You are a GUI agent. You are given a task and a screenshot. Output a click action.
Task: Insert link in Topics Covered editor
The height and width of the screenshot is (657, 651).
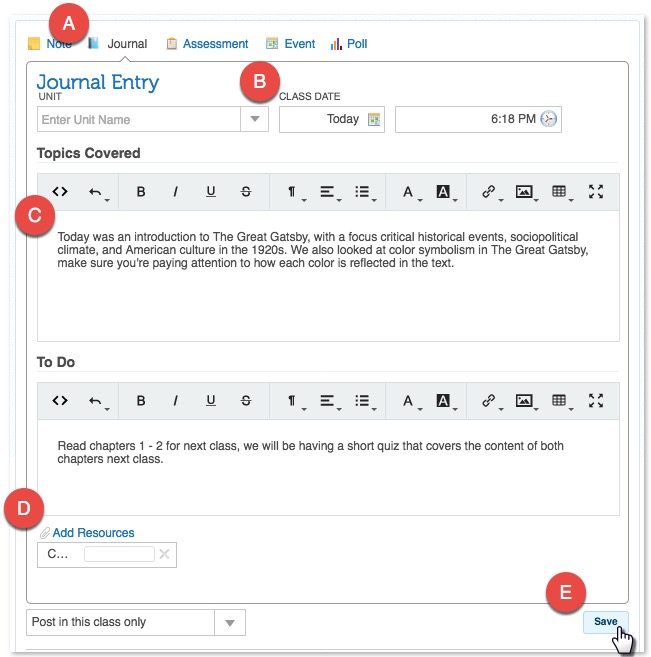coord(489,192)
